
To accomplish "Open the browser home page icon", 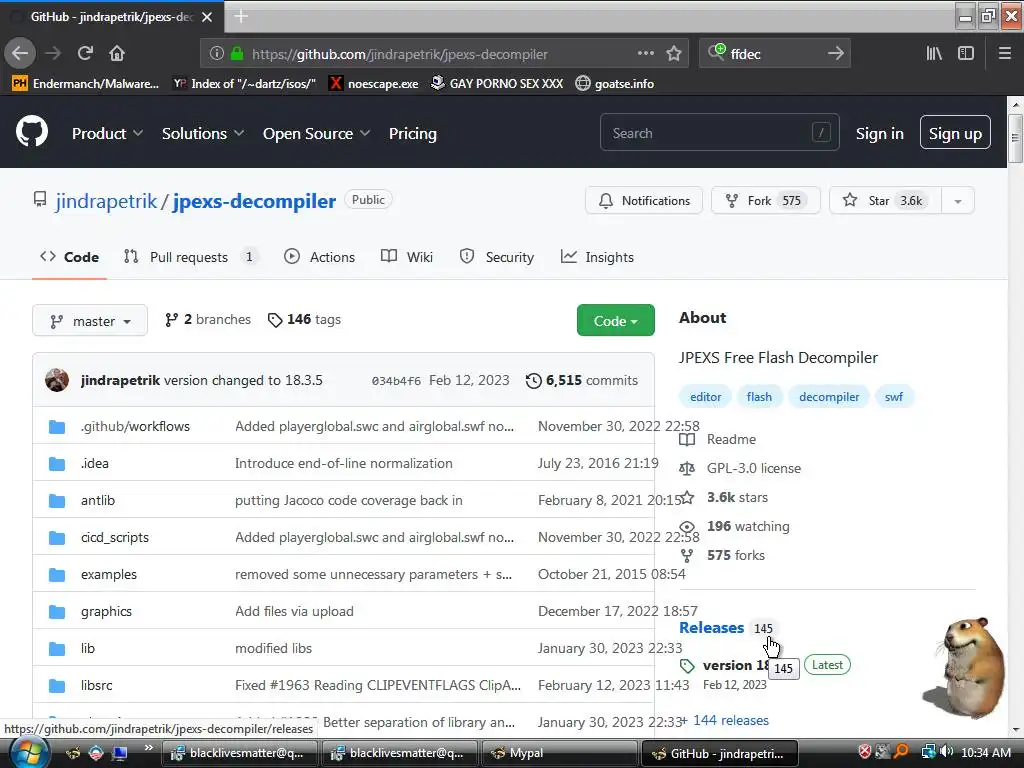I will coord(117,53).
